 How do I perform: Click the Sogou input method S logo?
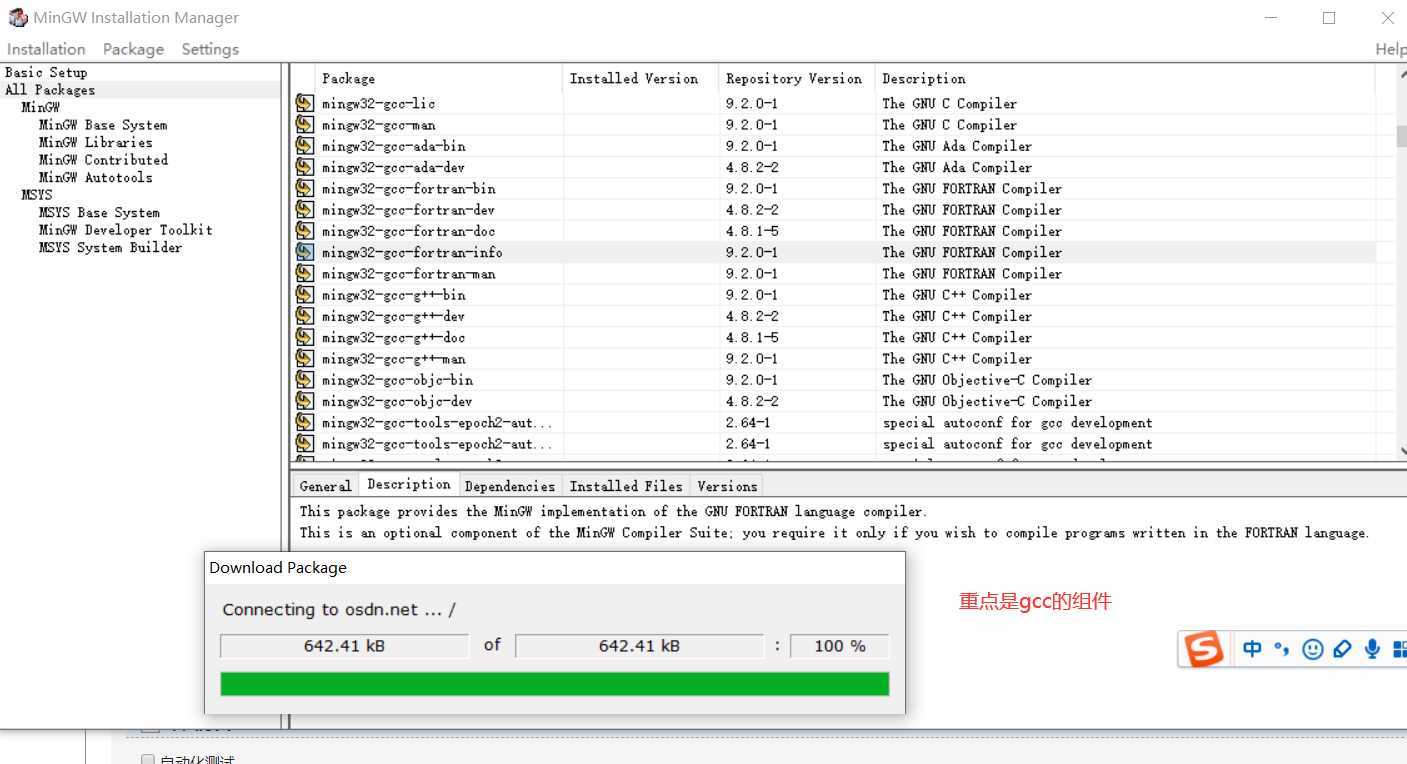(1203, 649)
